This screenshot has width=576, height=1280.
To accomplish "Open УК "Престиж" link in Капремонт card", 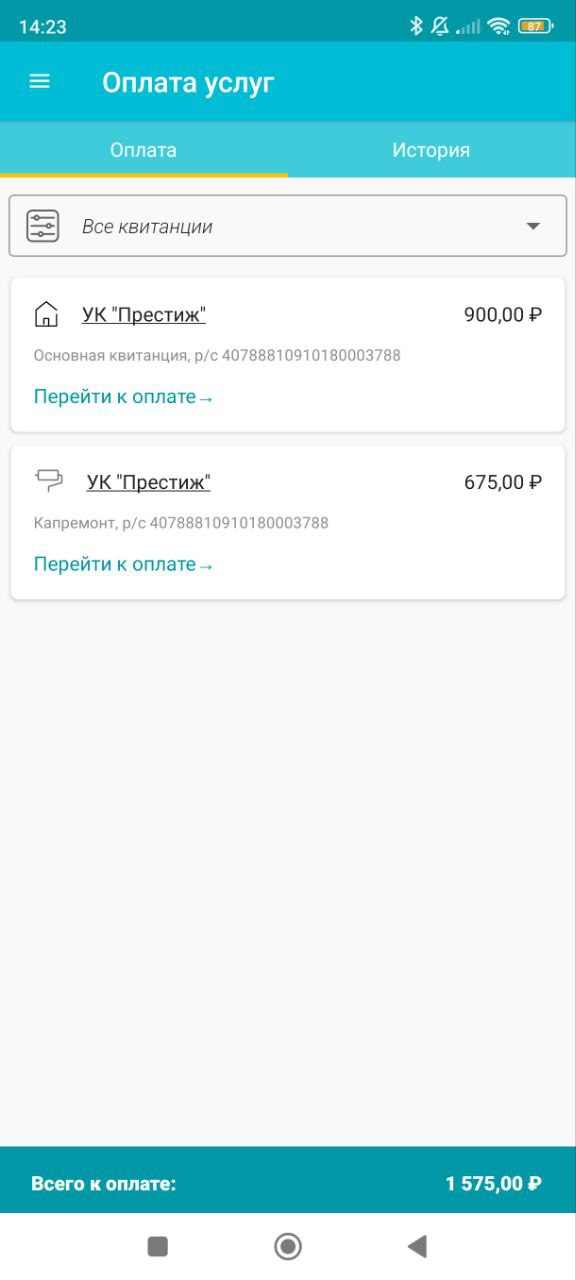I will click(149, 482).
